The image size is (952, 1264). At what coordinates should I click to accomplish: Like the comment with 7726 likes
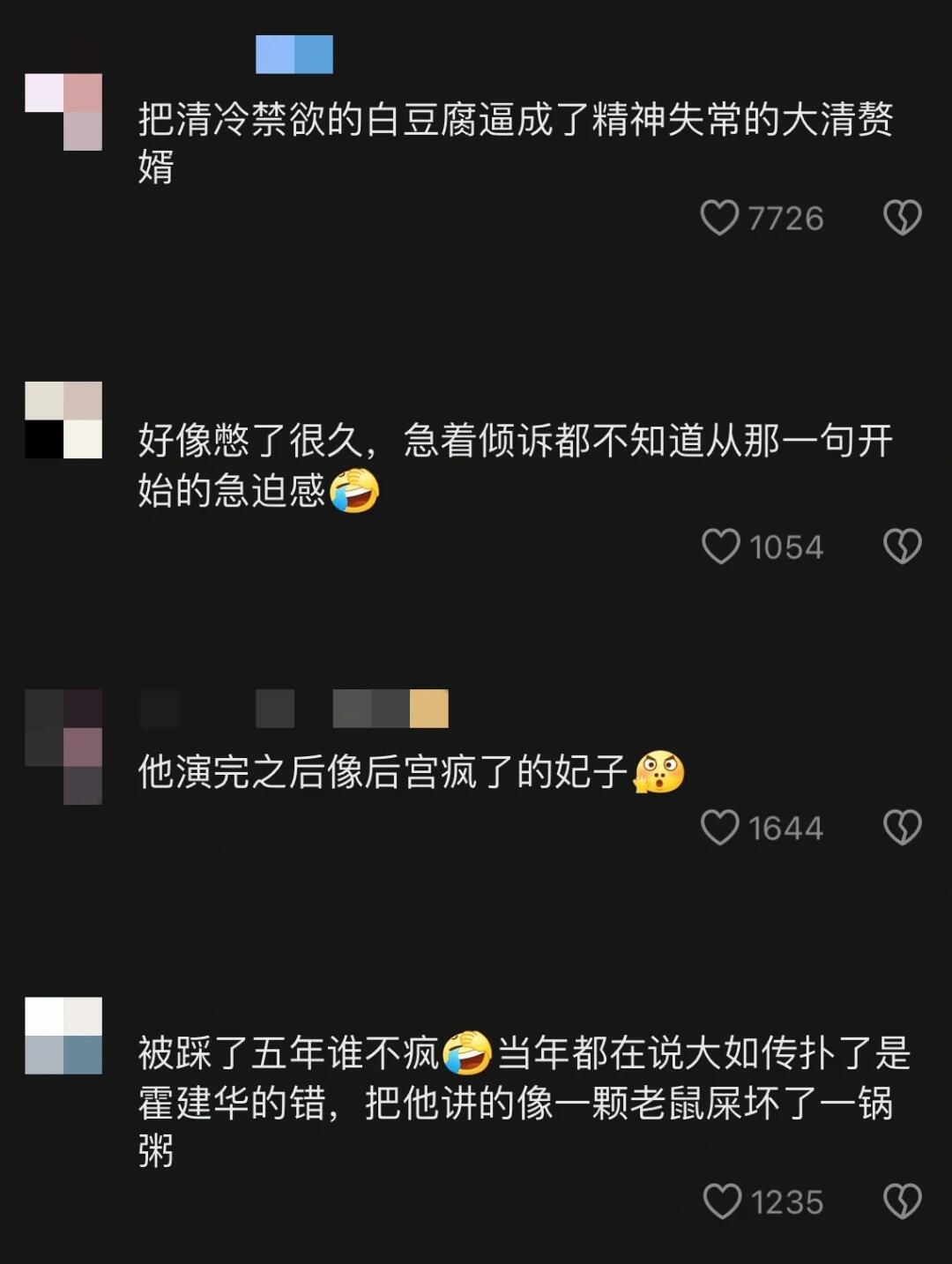point(719,218)
